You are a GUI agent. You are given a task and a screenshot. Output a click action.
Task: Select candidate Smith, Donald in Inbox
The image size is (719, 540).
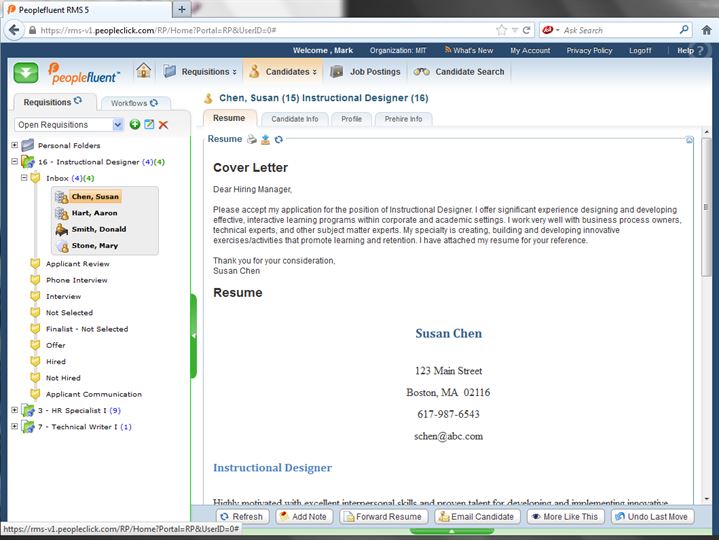[x=98, y=229]
